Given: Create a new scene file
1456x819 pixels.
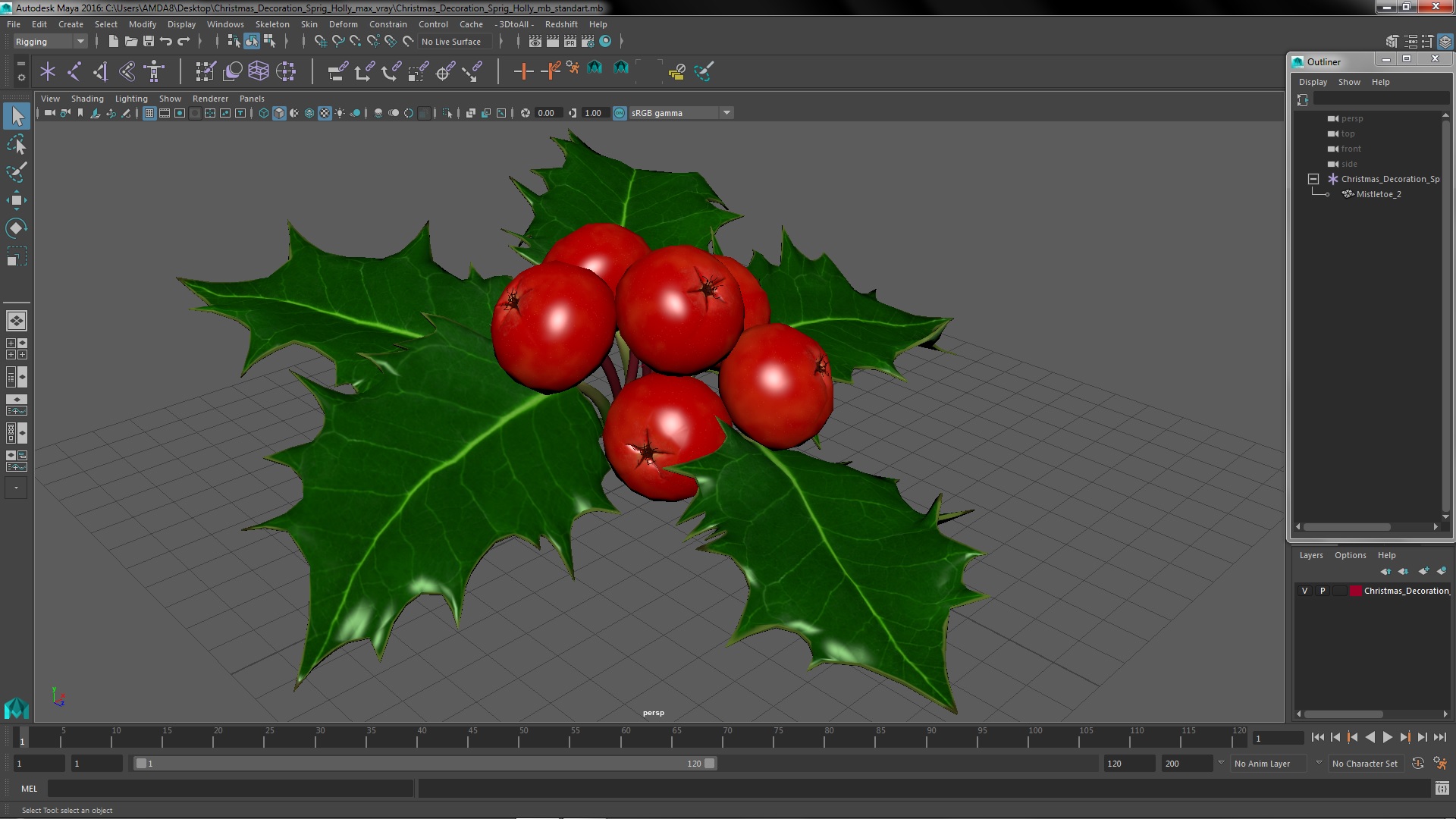Looking at the screenshot, I should pyautogui.click(x=114, y=41).
